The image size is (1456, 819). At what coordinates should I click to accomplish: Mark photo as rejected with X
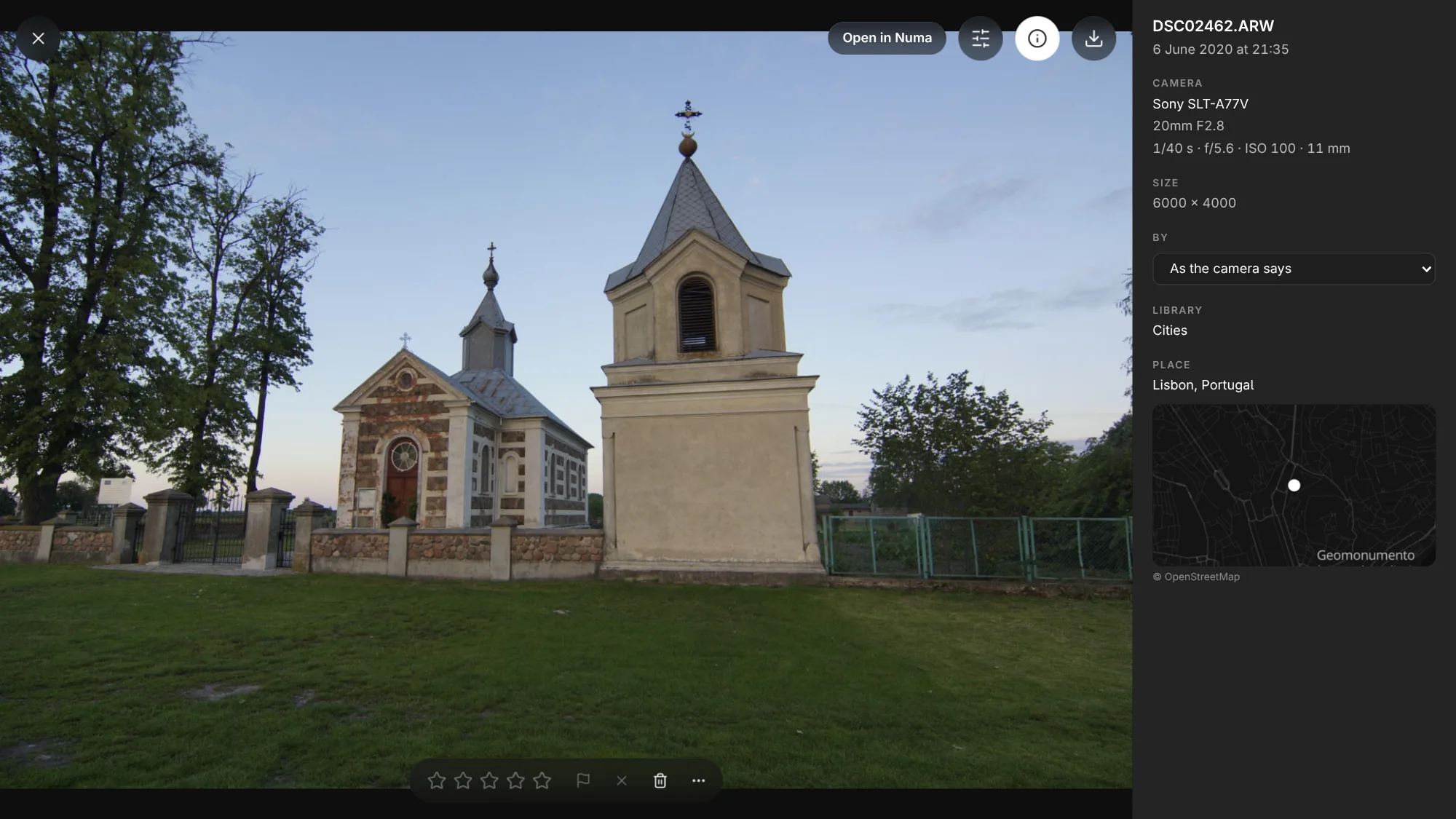(x=622, y=780)
